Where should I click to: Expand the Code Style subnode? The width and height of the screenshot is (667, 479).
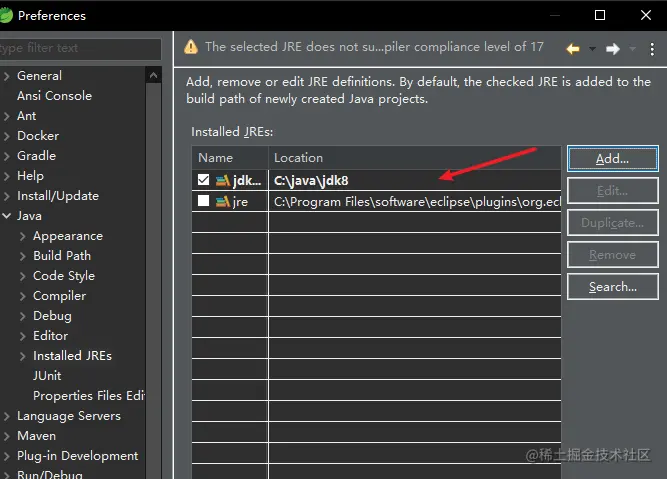pos(23,276)
